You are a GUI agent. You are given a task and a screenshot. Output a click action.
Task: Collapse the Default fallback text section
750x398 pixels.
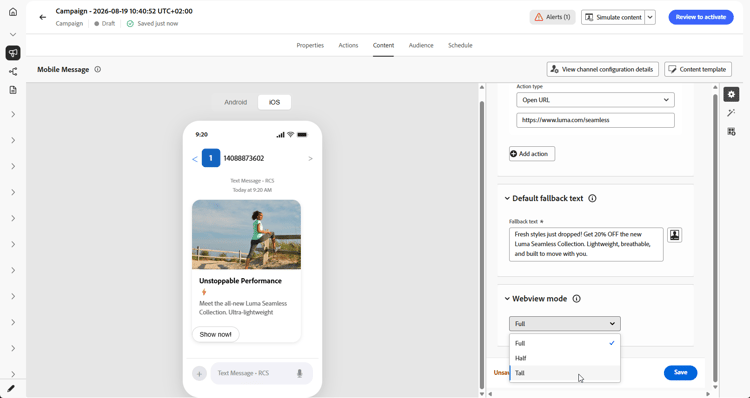pyautogui.click(x=507, y=198)
